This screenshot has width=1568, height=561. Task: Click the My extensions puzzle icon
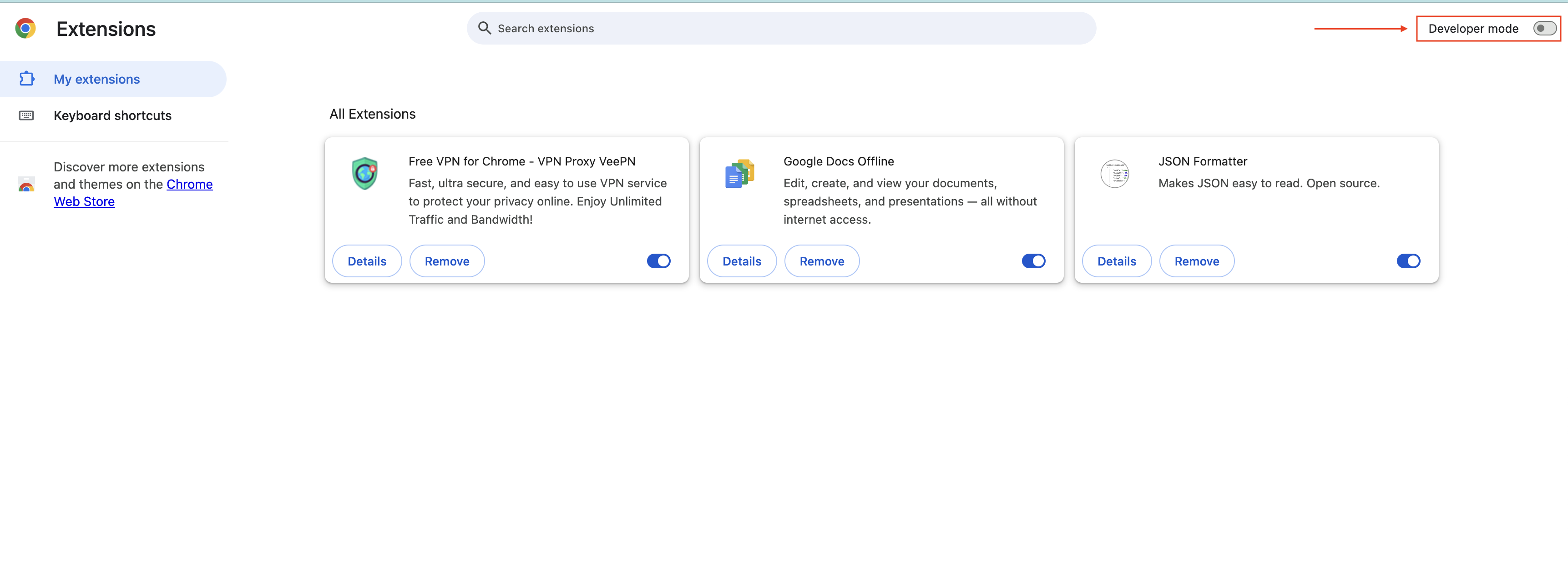(27, 79)
